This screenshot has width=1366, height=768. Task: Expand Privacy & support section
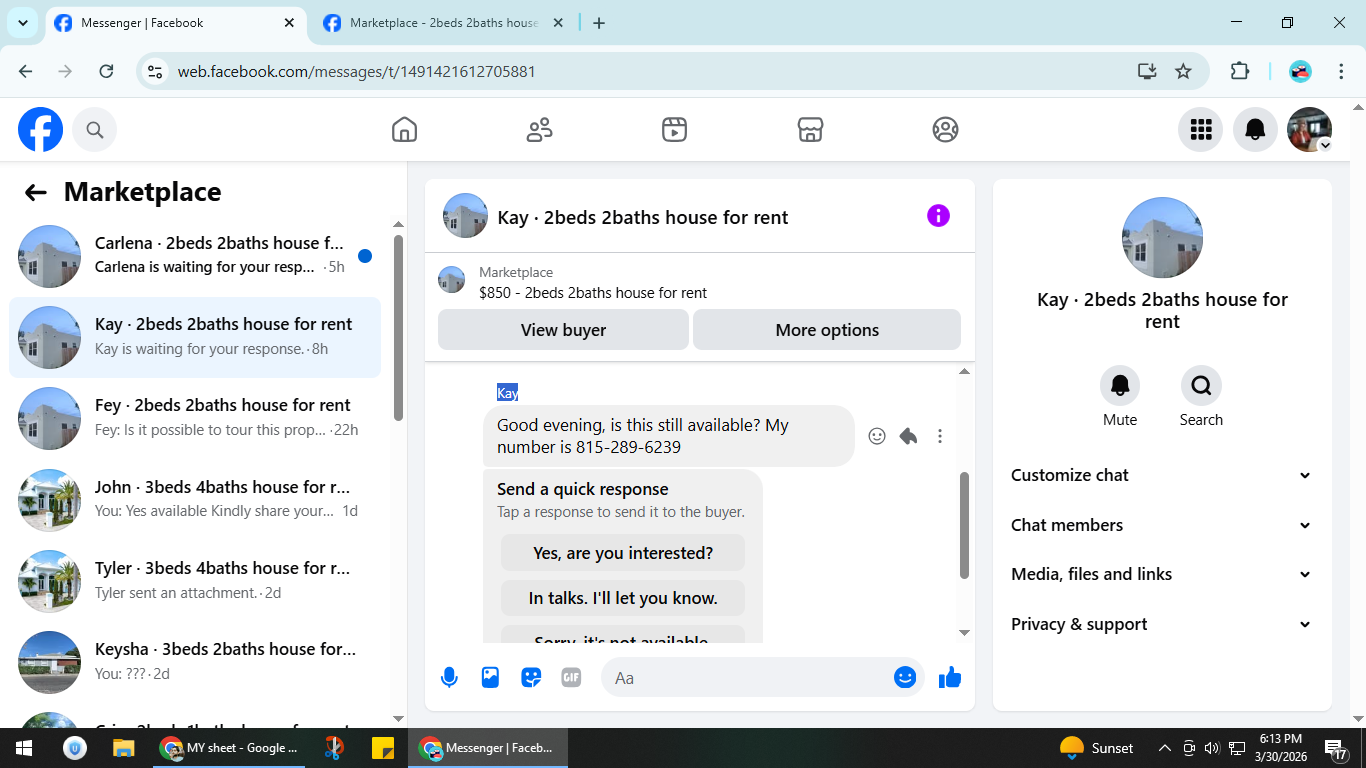[x=1161, y=624]
